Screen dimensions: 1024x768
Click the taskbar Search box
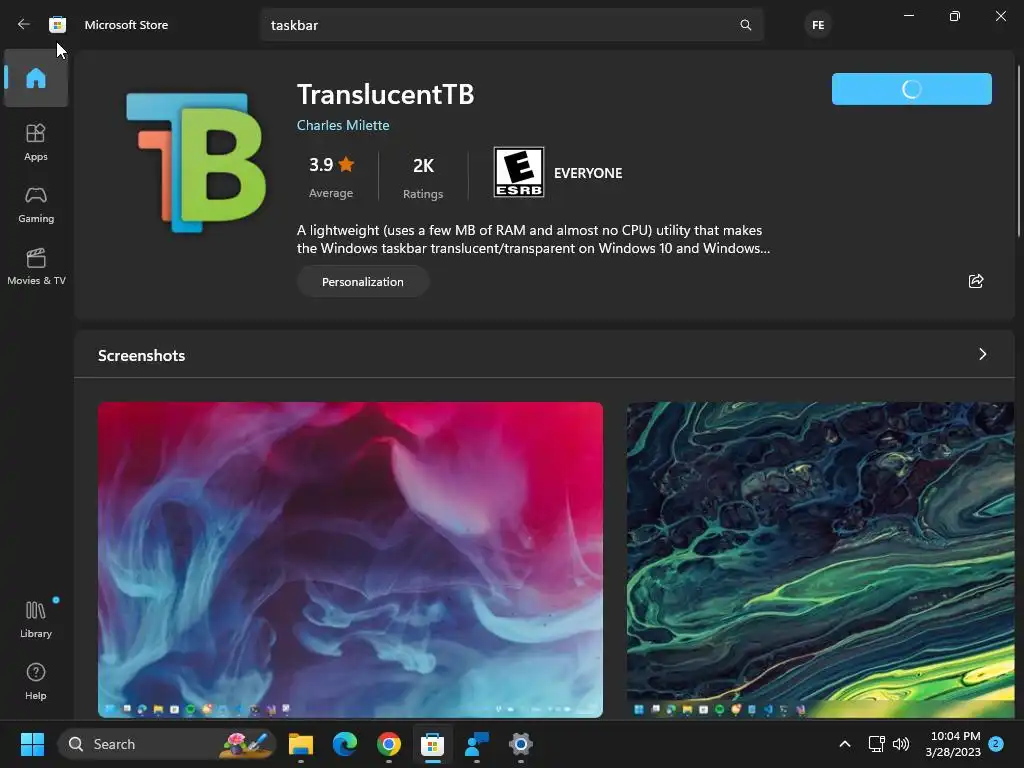coord(167,744)
